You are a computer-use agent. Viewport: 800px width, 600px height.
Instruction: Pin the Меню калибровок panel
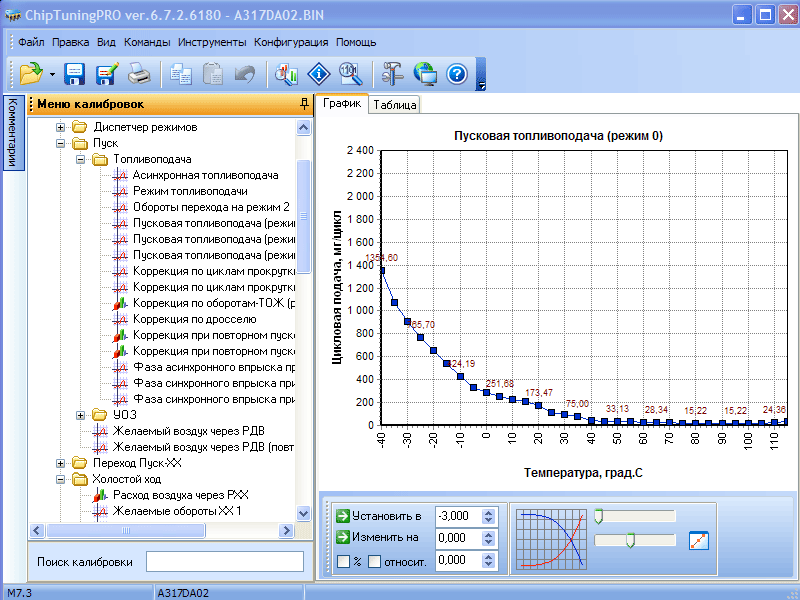pyautogui.click(x=304, y=104)
